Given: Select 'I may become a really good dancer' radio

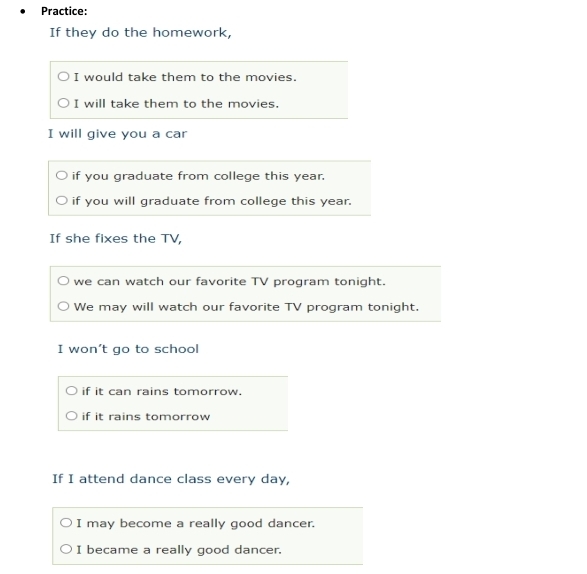Looking at the screenshot, I should coord(66,523).
